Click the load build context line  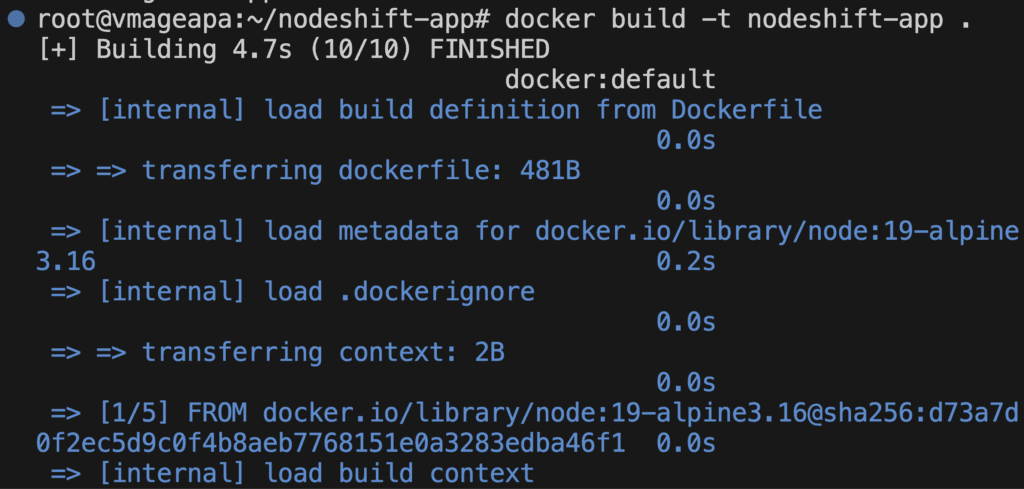pyautogui.click(x=292, y=474)
